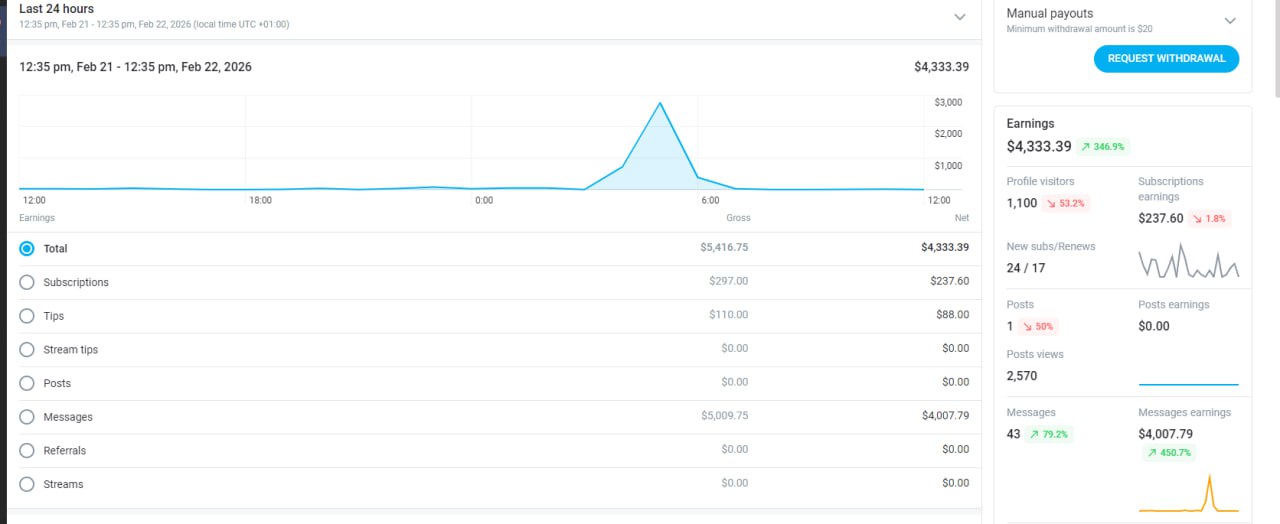Click the Posts earnings $0.00 value

pos(1154,326)
